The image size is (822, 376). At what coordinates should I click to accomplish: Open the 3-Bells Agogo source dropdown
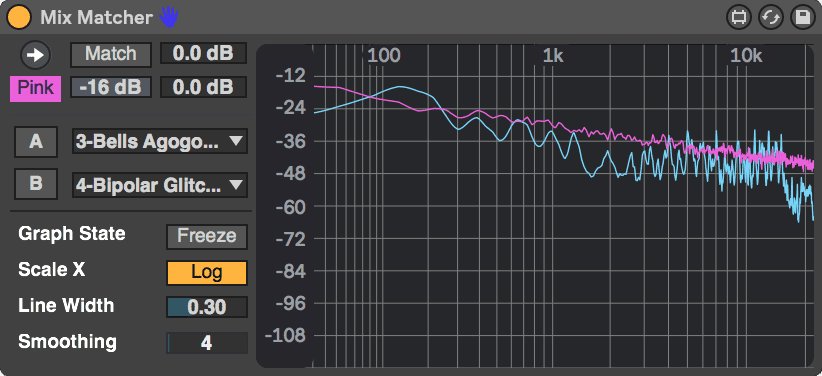(160, 142)
